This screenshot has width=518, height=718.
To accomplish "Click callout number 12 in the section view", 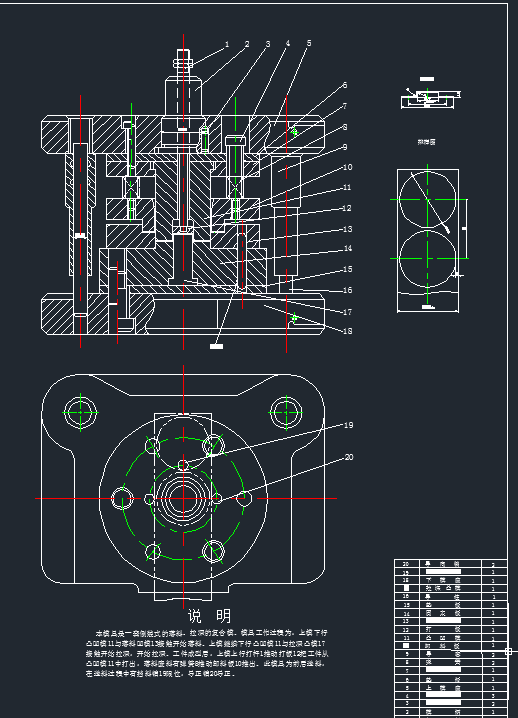I will 347,208.
